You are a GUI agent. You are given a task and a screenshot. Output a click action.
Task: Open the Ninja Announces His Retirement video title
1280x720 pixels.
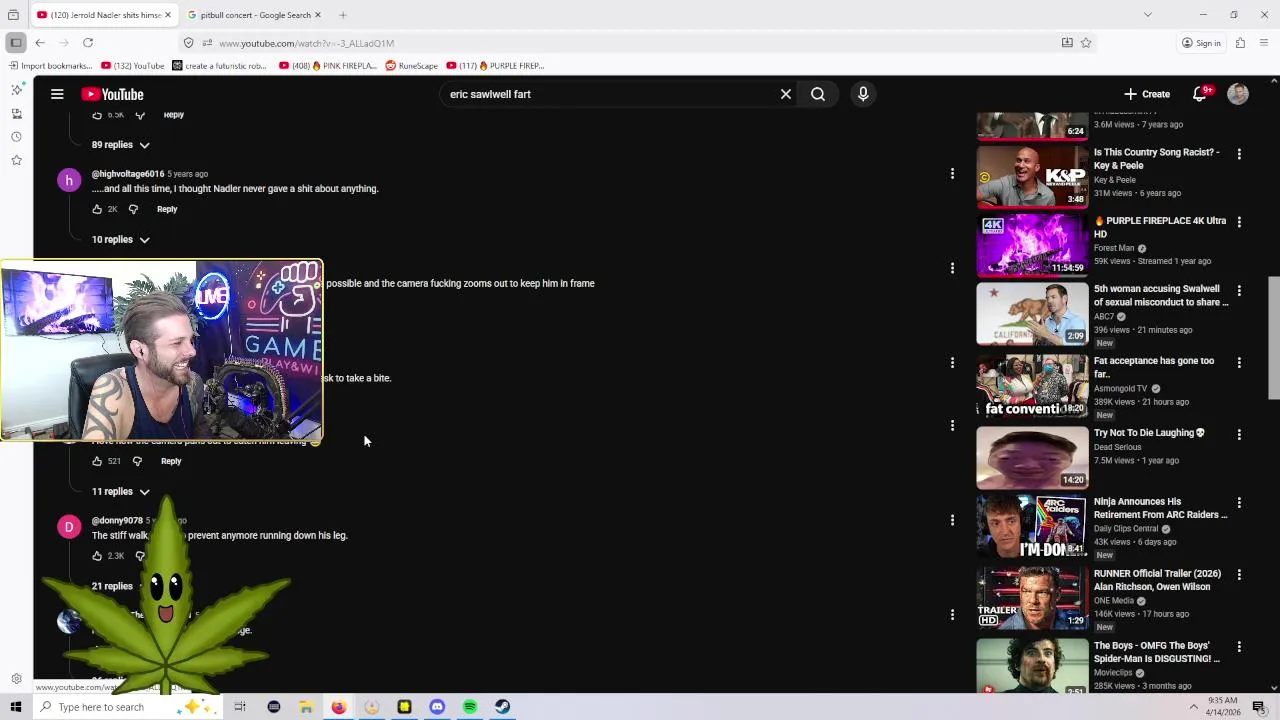pyautogui.click(x=1160, y=508)
